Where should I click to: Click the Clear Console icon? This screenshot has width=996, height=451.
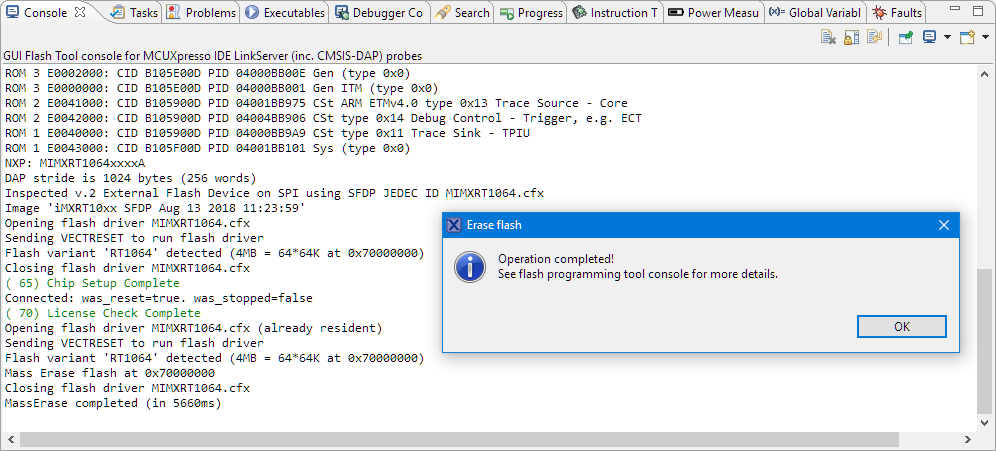coord(828,38)
